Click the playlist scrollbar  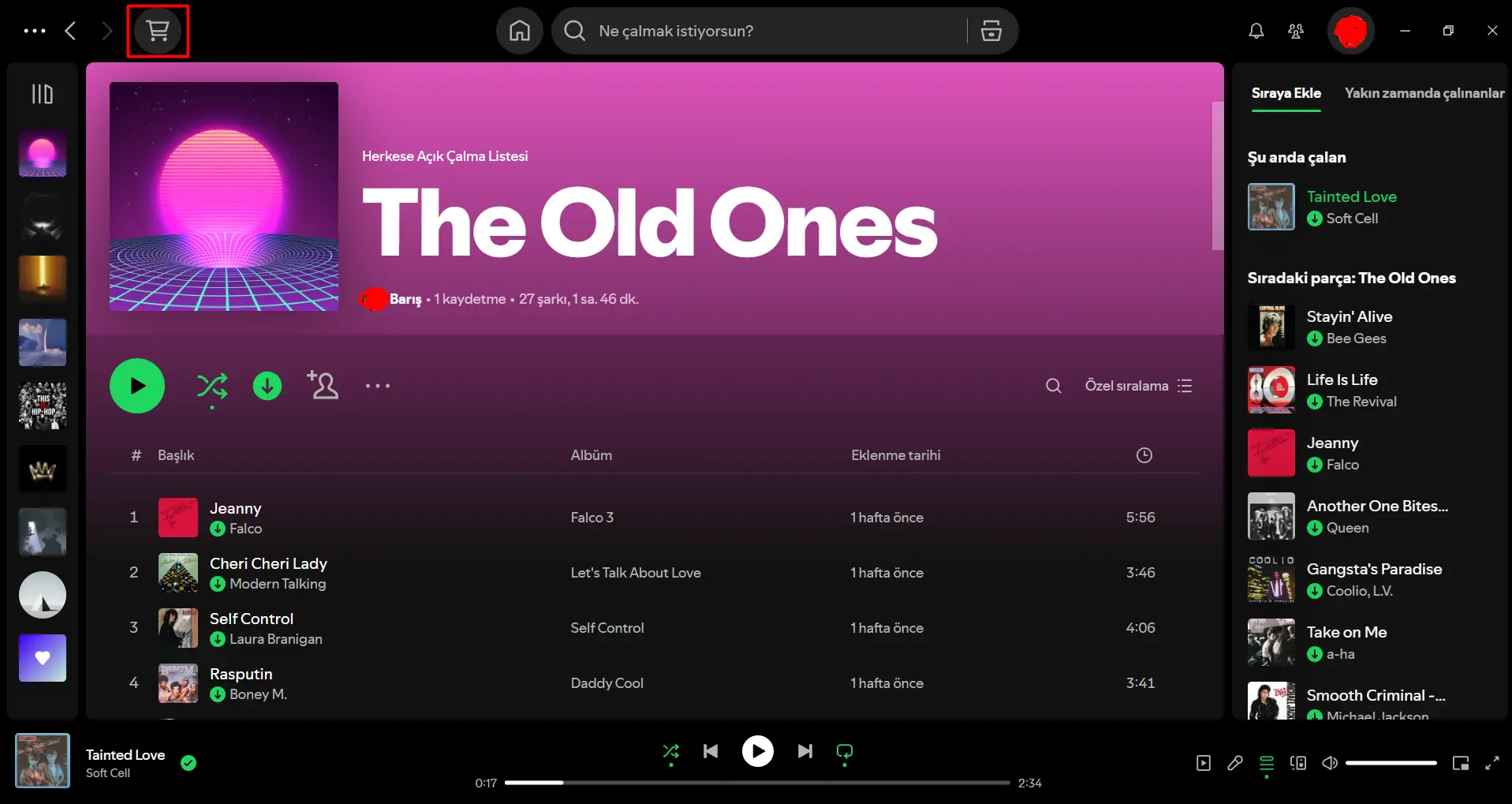click(1217, 176)
